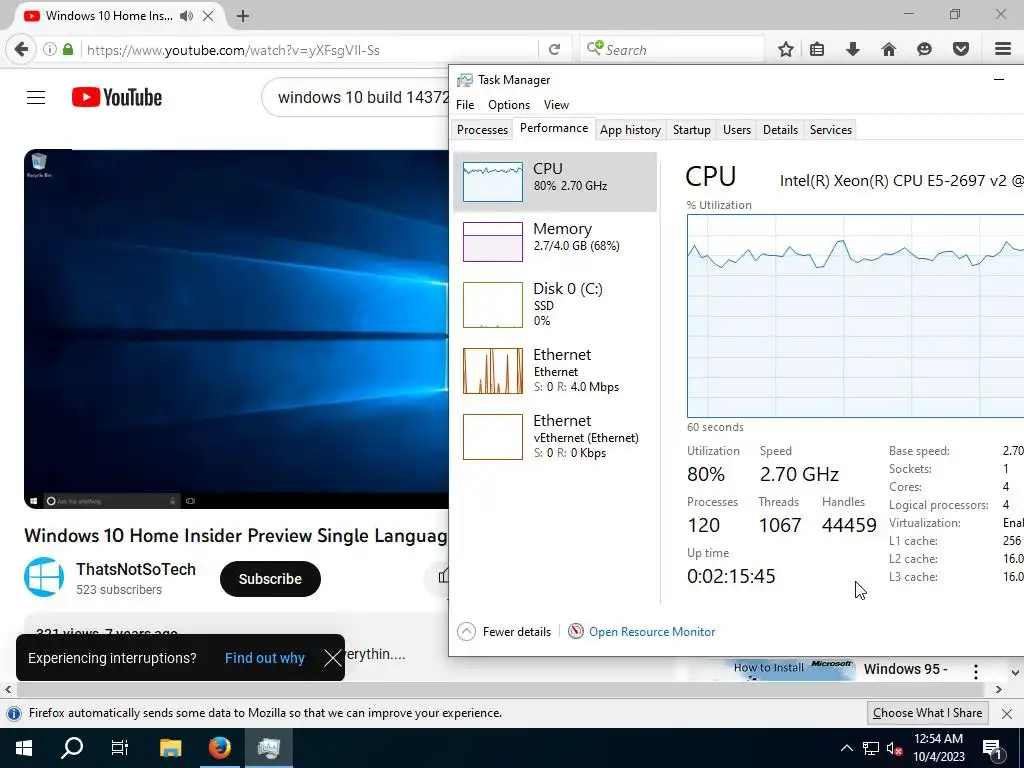Open the taskbar clock and date
Viewport: 1024px width, 768px height.
(938, 748)
